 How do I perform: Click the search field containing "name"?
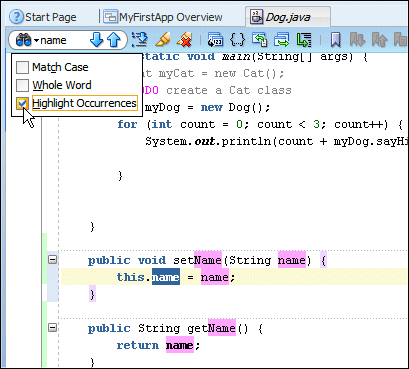click(x=63, y=40)
